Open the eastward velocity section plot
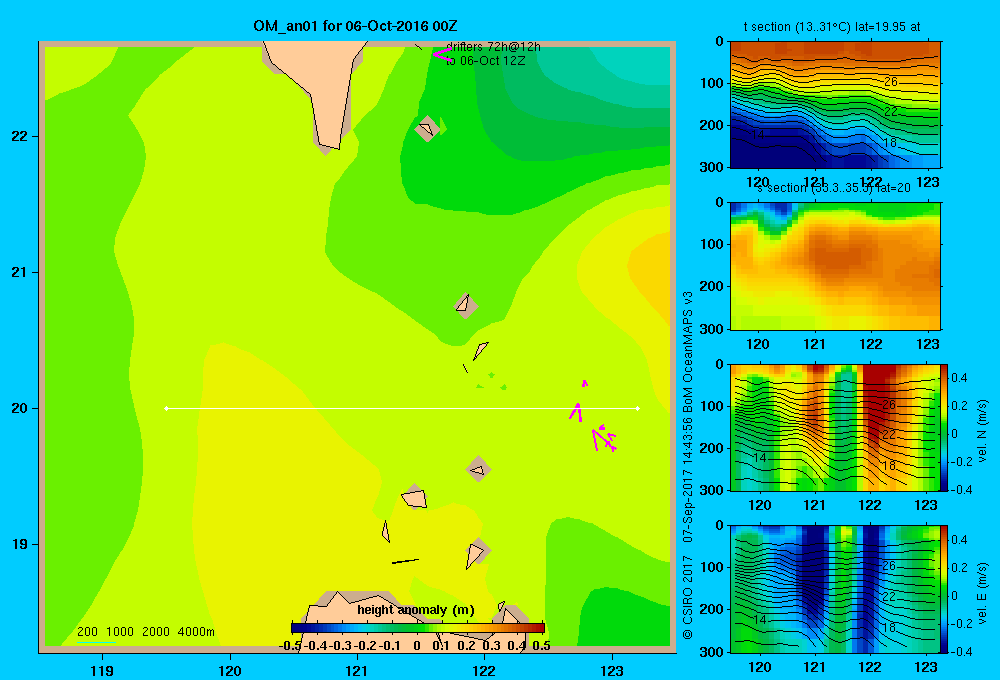The height and width of the screenshot is (680, 1000). (835, 589)
